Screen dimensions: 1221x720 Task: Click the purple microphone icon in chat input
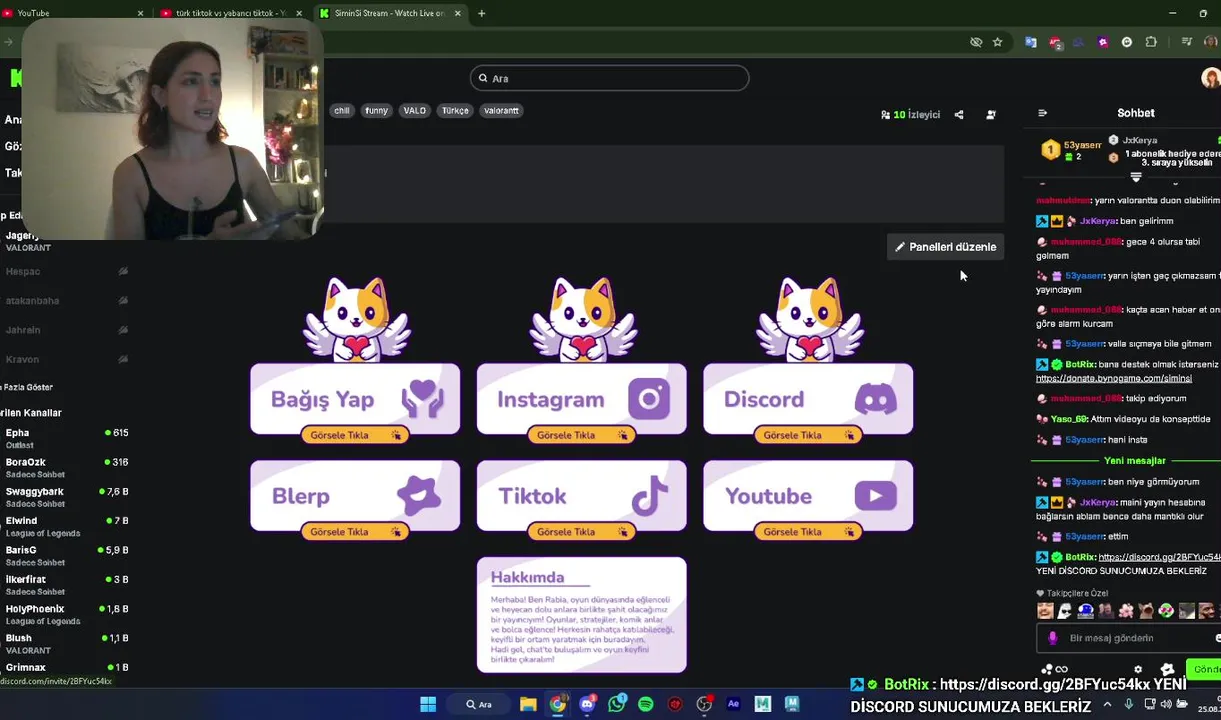click(1052, 638)
